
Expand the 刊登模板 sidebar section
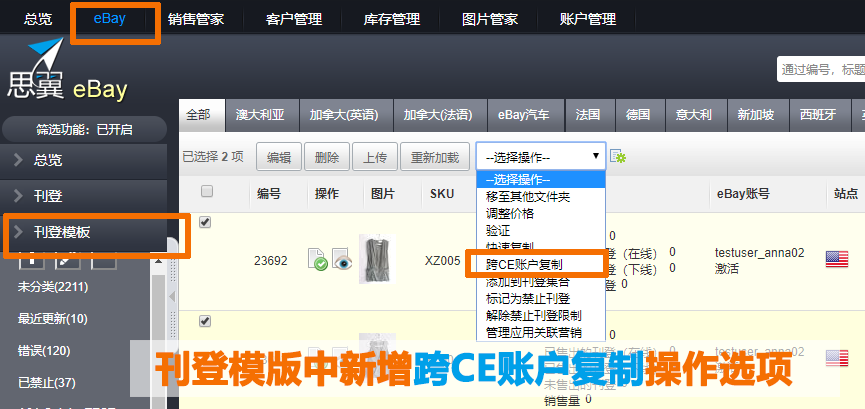click(x=84, y=232)
